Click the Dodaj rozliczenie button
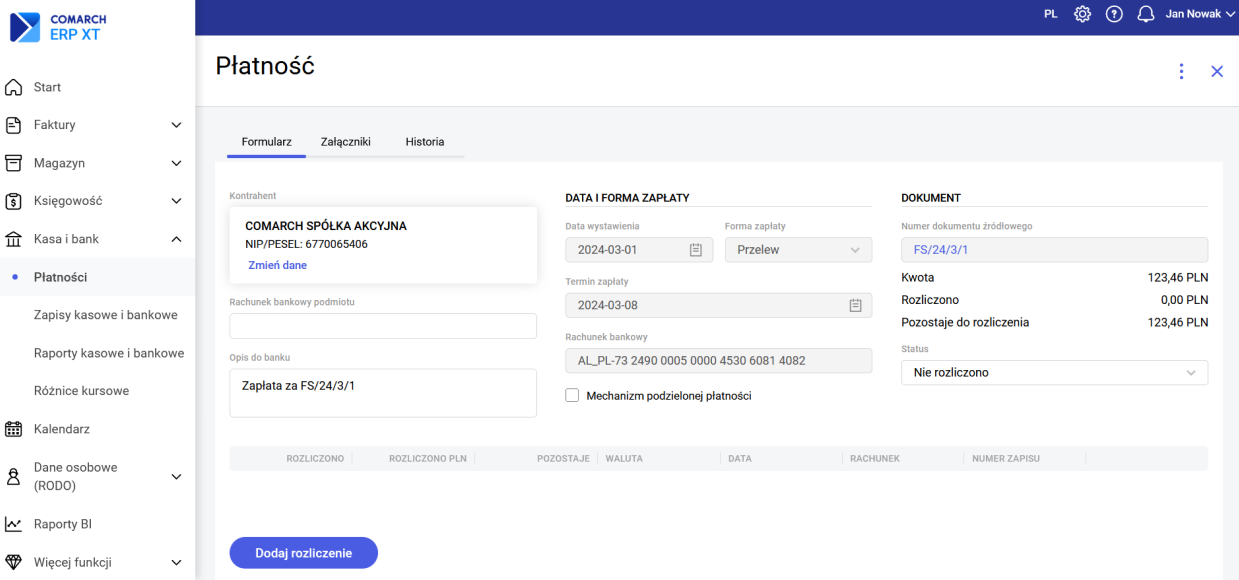 point(304,553)
